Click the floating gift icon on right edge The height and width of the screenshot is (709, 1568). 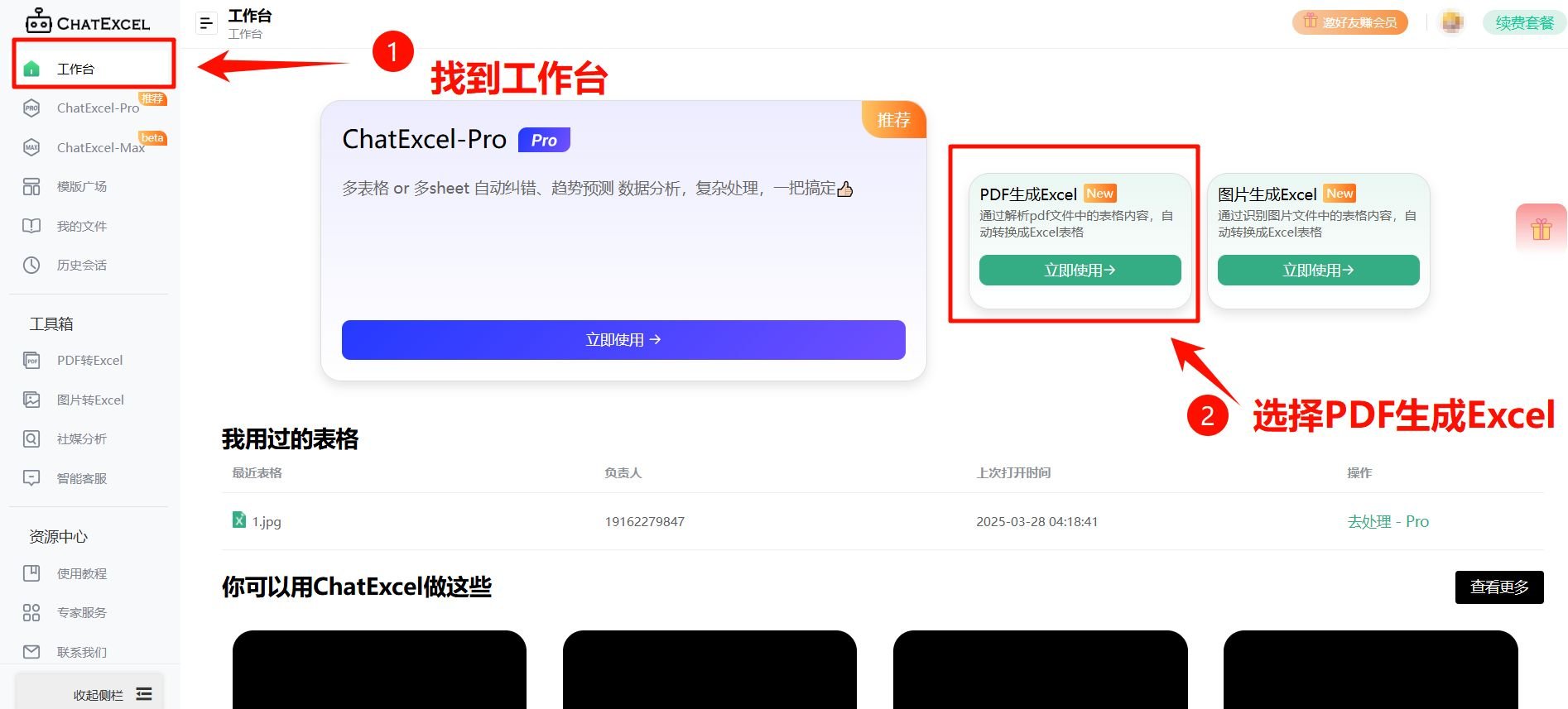click(x=1542, y=229)
